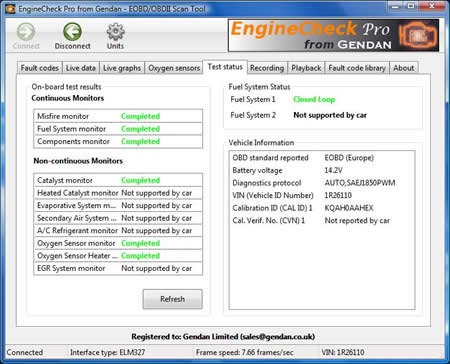Viewport: 450px width, 364px height.
Task: Click the Vehicle Information group label
Action: [261, 143]
